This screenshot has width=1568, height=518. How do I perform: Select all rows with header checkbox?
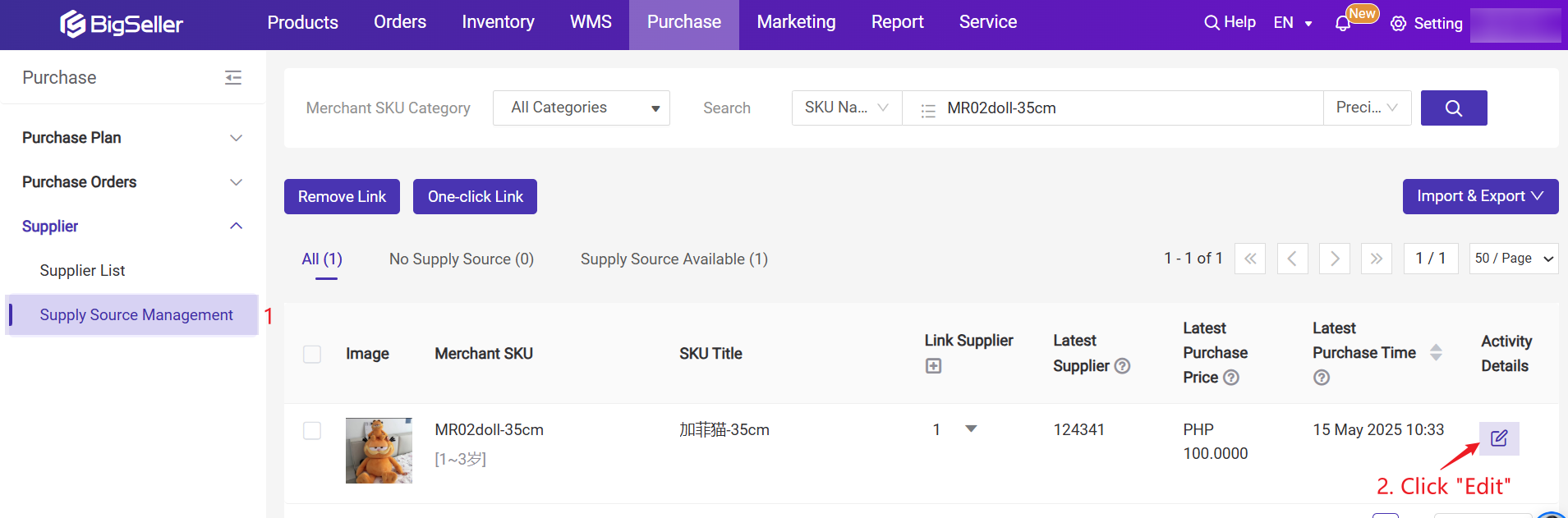click(x=312, y=354)
